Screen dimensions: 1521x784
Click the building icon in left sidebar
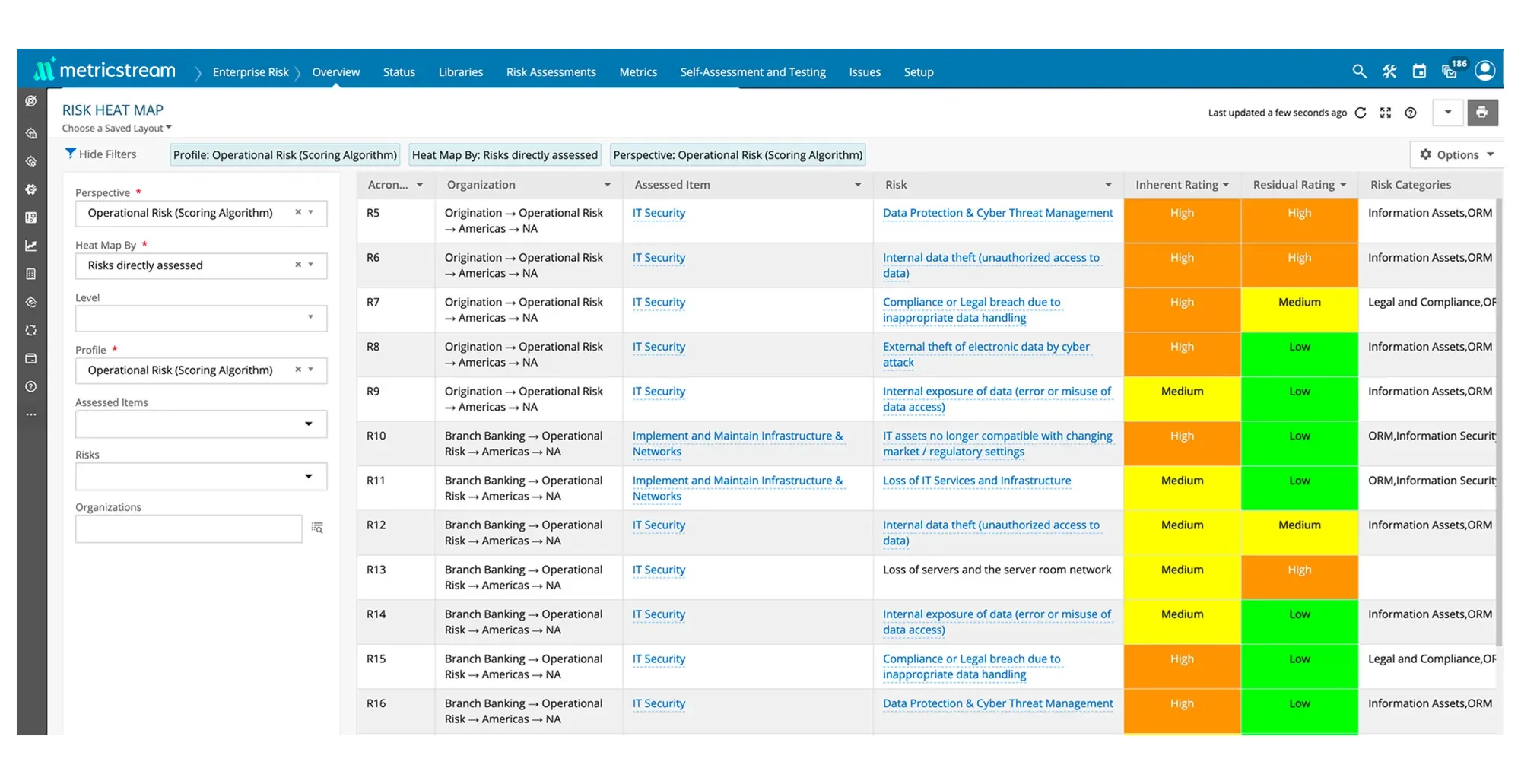coord(31,274)
